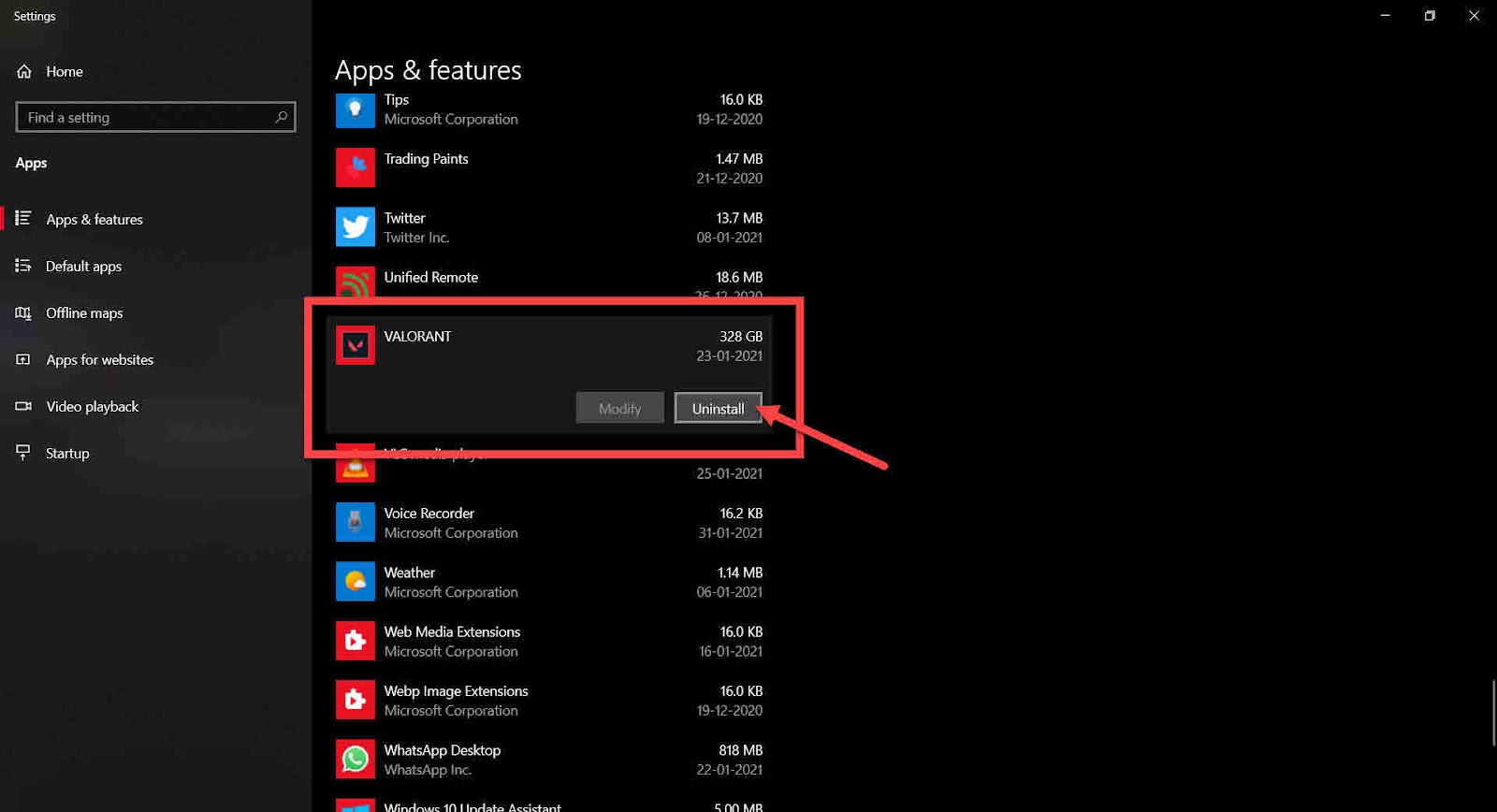Uninstall VALORANT with the Uninstall button
This screenshot has width=1497, height=812.
718,408
